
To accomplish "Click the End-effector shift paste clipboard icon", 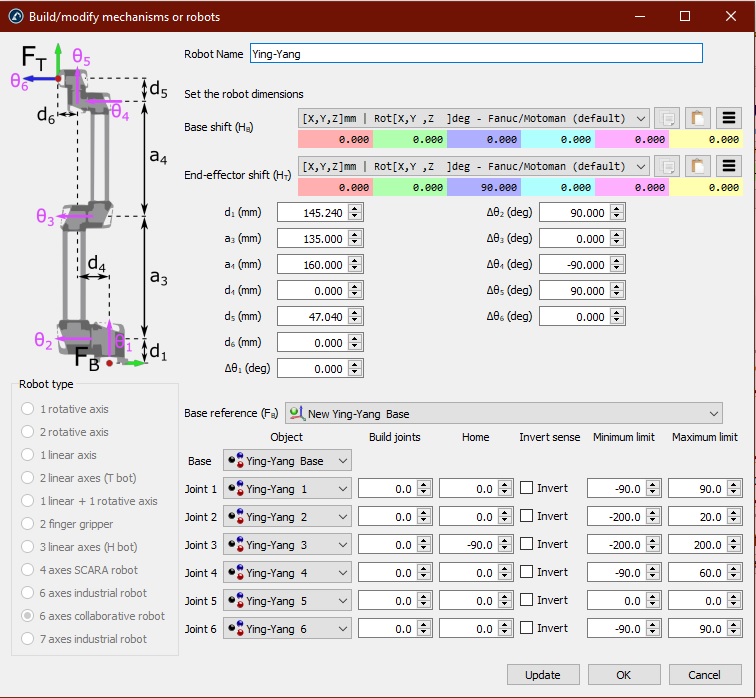I will 699,166.
